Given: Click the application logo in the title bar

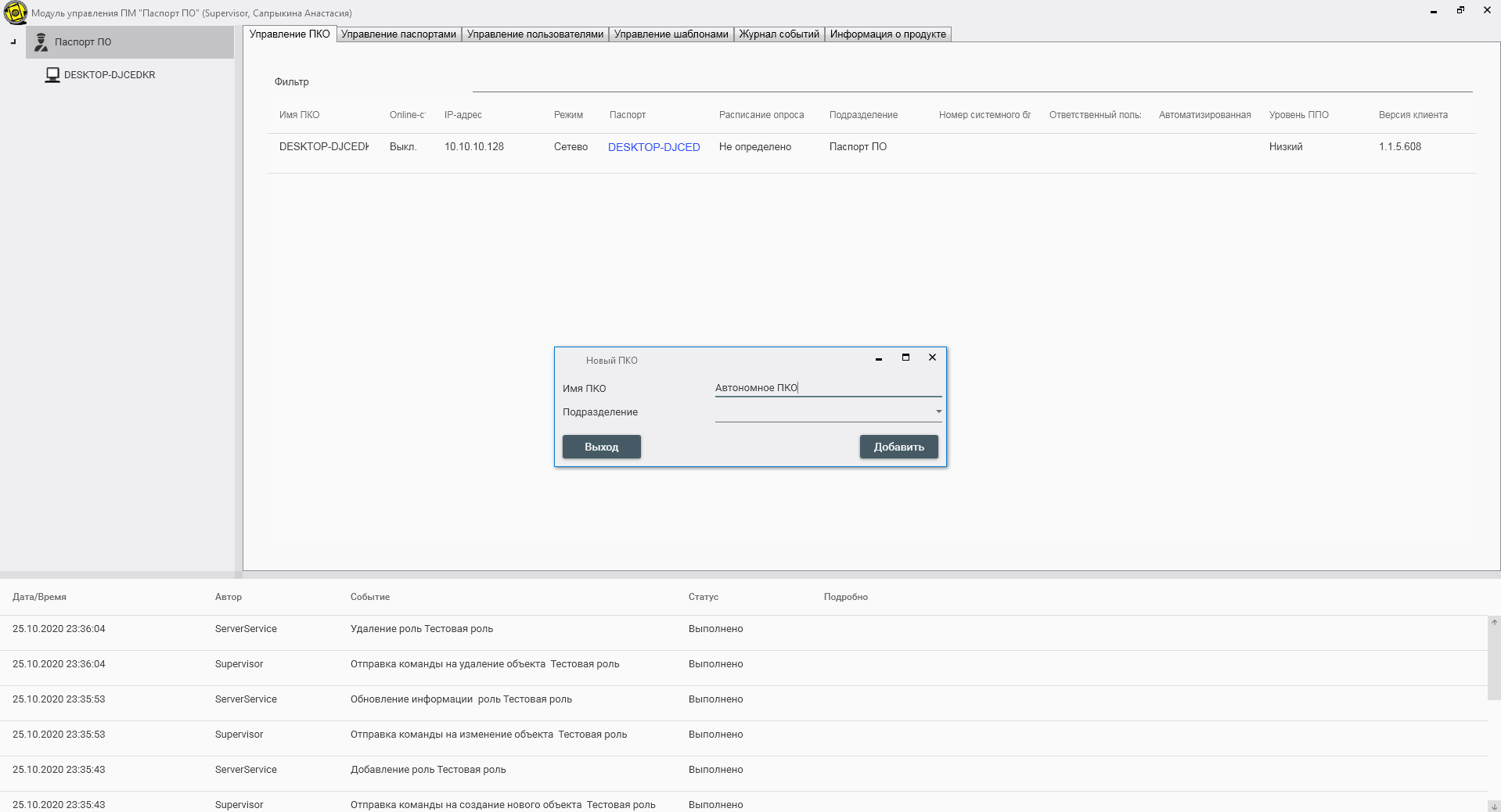Looking at the screenshot, I should pyautogui.click(x=15, y=13).
